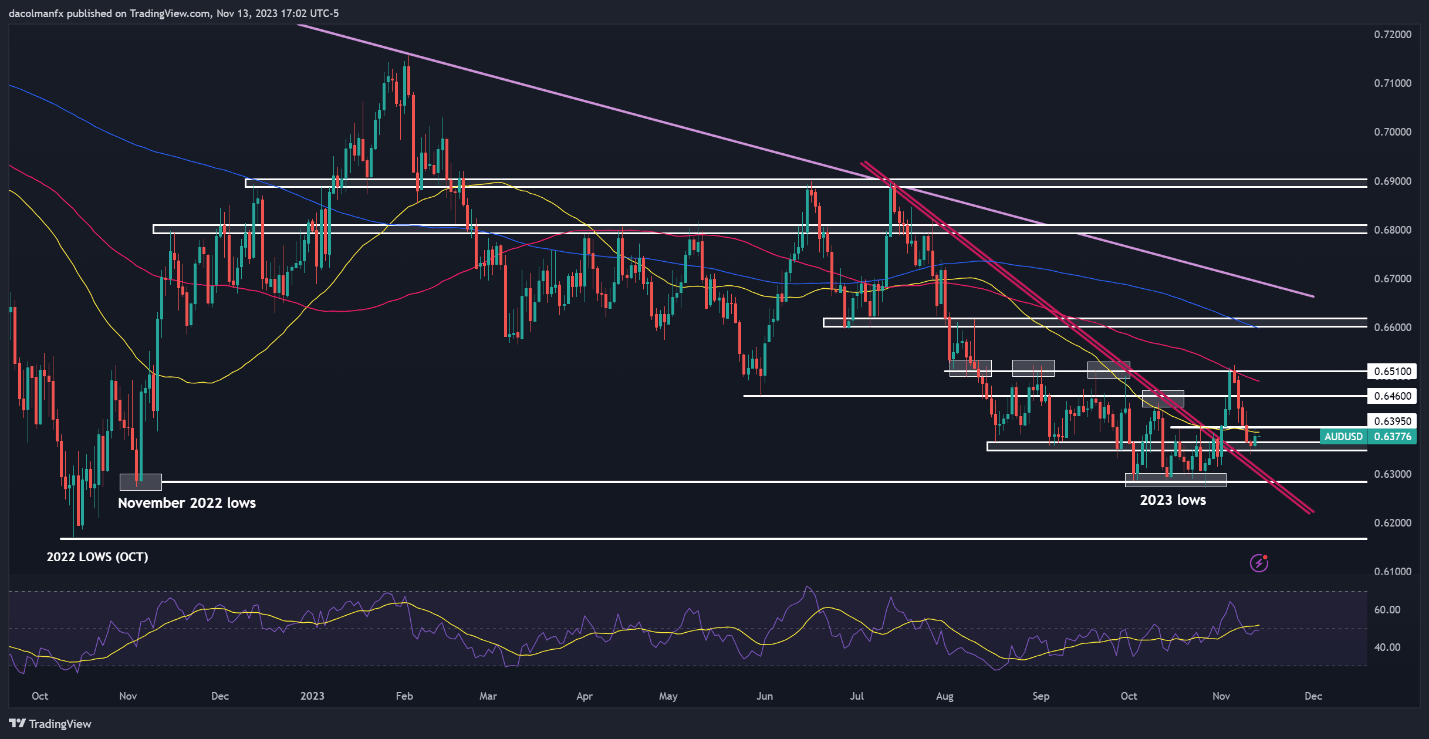Click the RSI 40.00 axis value
This screenshot has width=1429, height=739.
[1386, 648]
